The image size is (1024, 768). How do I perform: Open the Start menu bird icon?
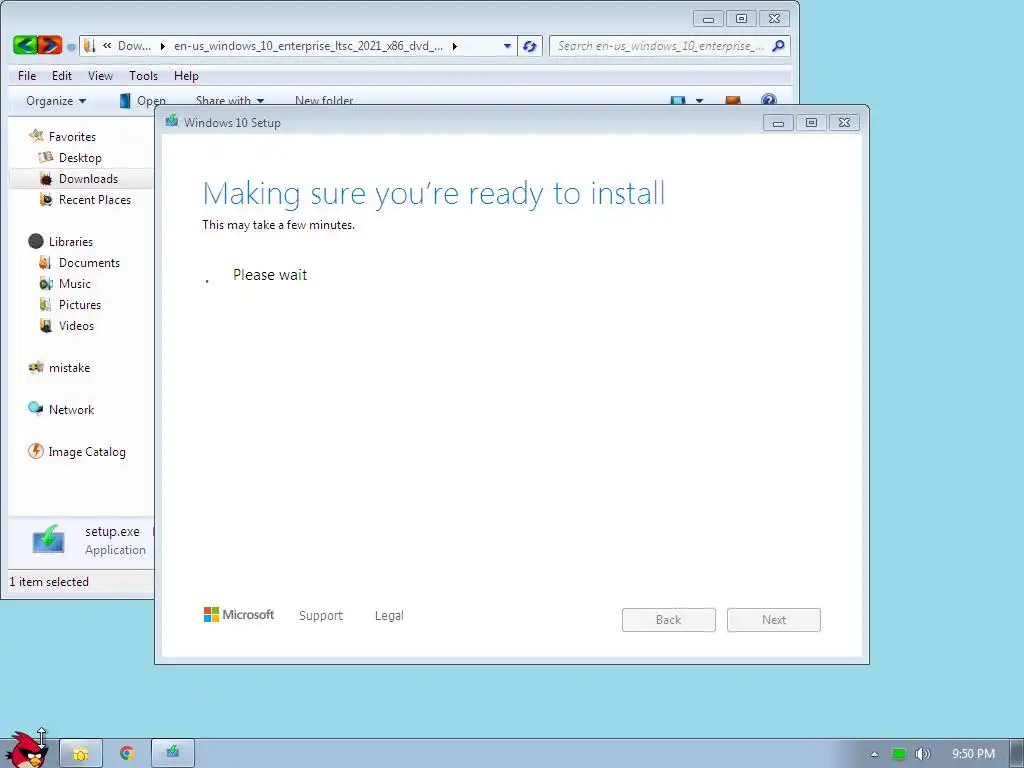(26, 750)
